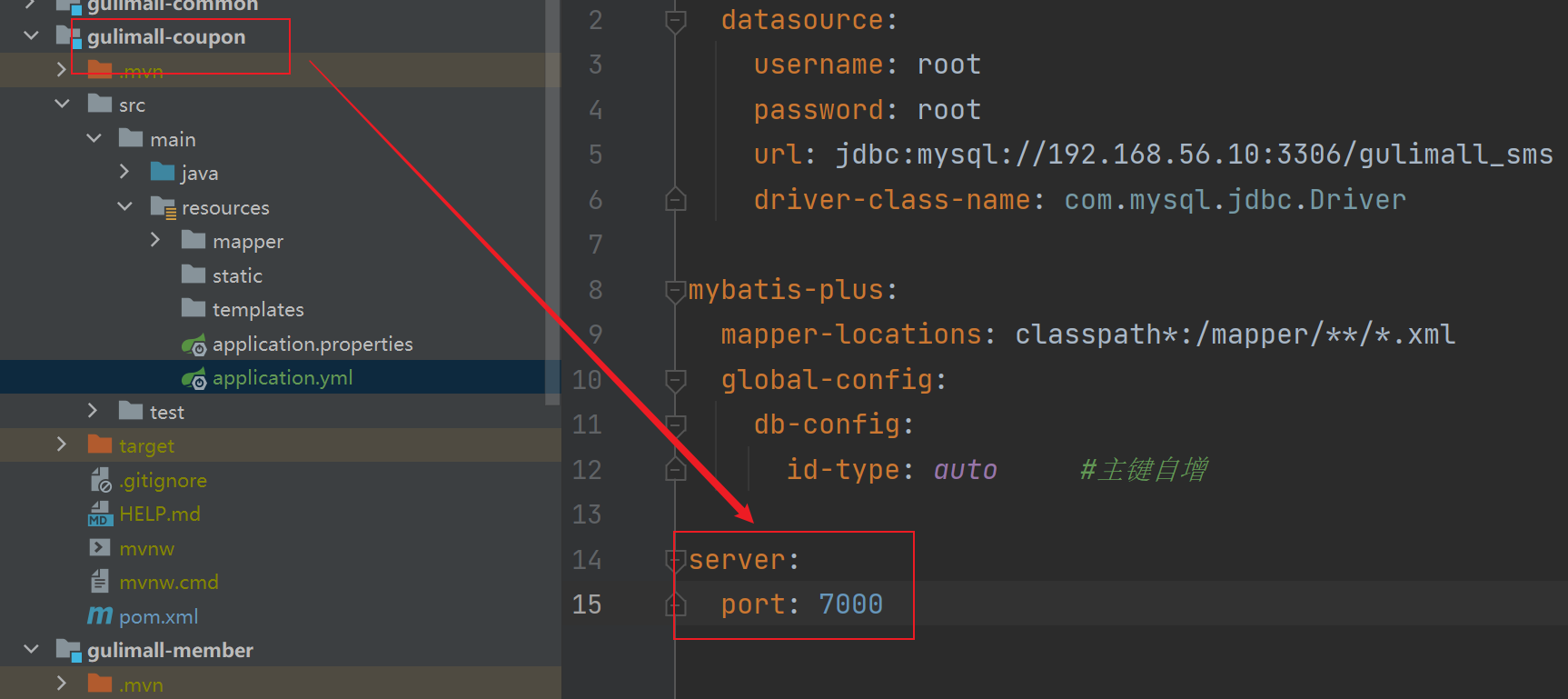The image size is (1568, 699).
Task: Click the application.yml Spring file icon
Action: pyautogui.click(x=194, y=378)
